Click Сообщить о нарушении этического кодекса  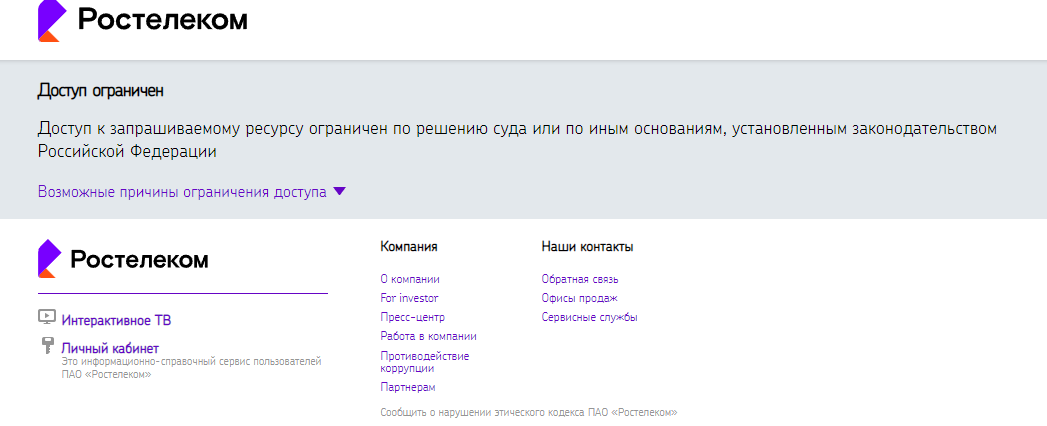pos(529,413)
